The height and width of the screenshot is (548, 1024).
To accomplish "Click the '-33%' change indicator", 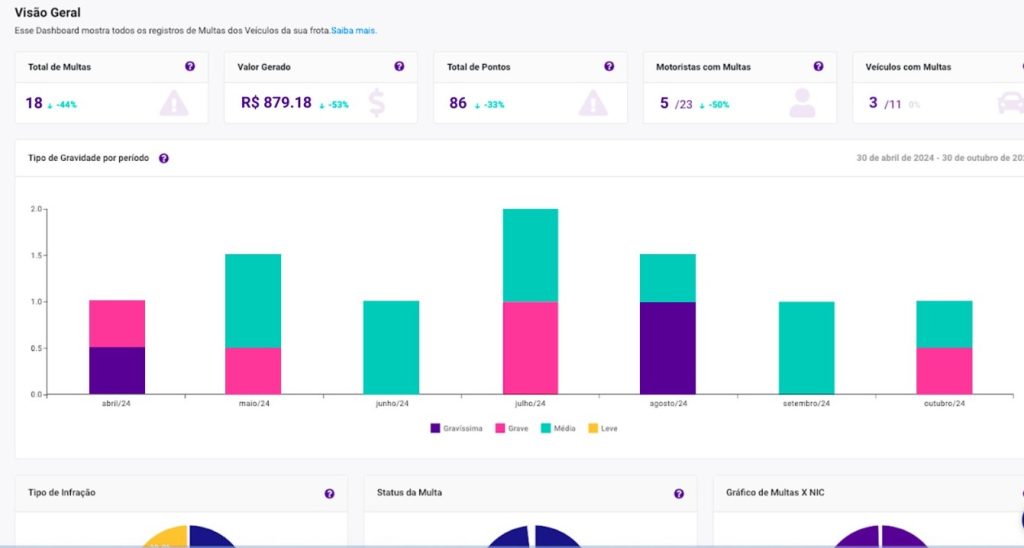I will click(494, 105).
